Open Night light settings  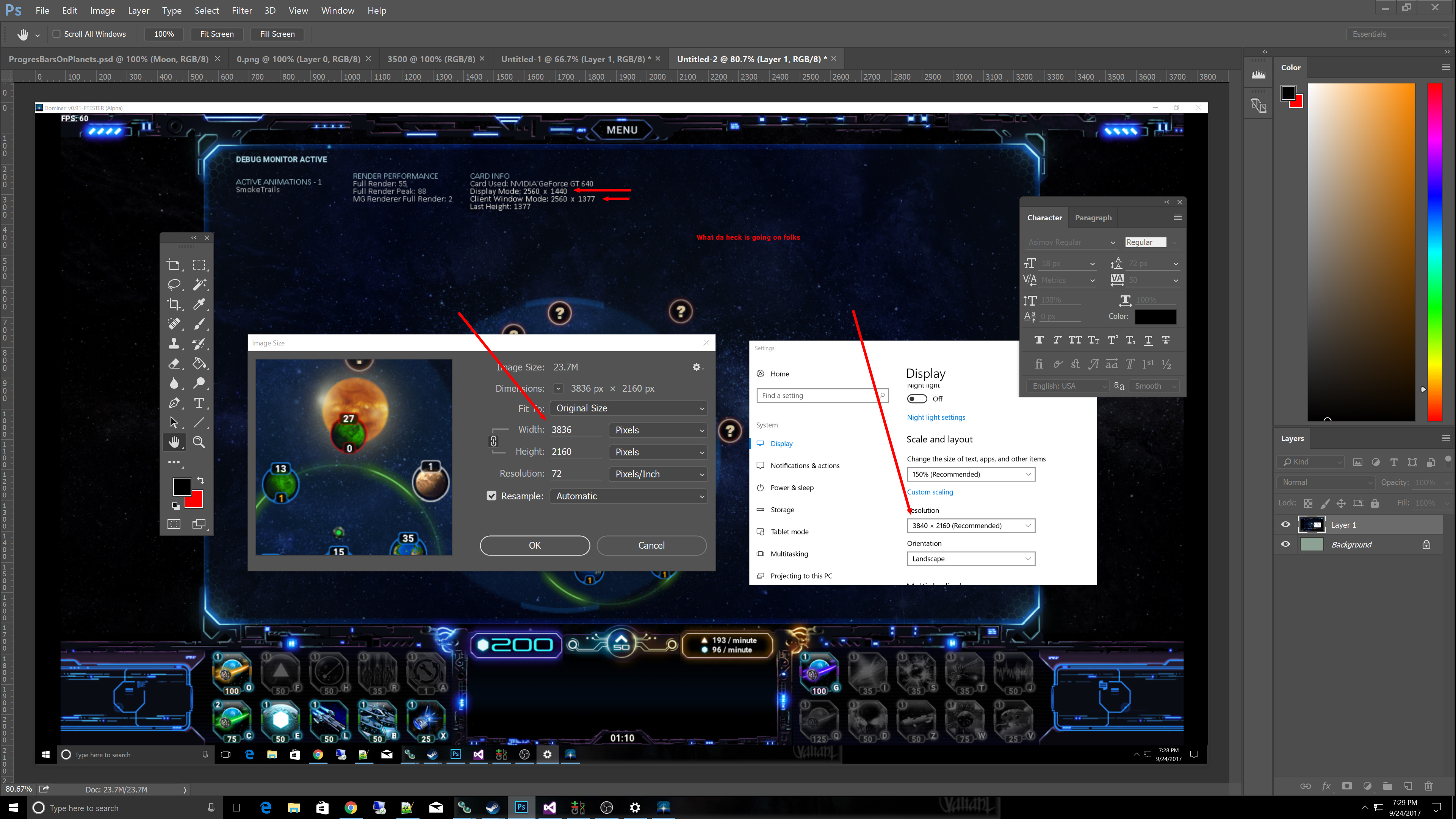click(936, 417)
